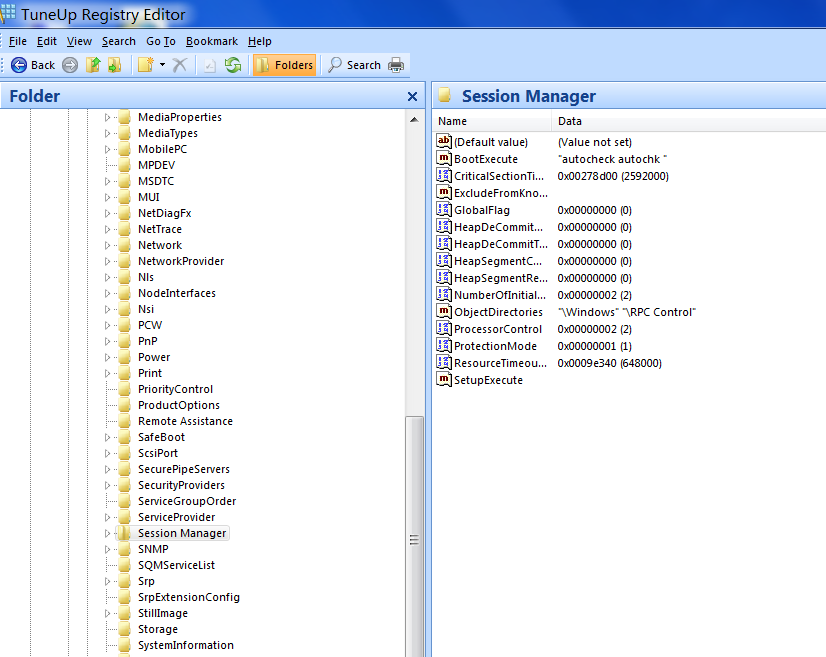Screen dimensions: 826x657
Task: Expand the SafeBoot key
Action: pyautogui.click(x=107, y=437)
